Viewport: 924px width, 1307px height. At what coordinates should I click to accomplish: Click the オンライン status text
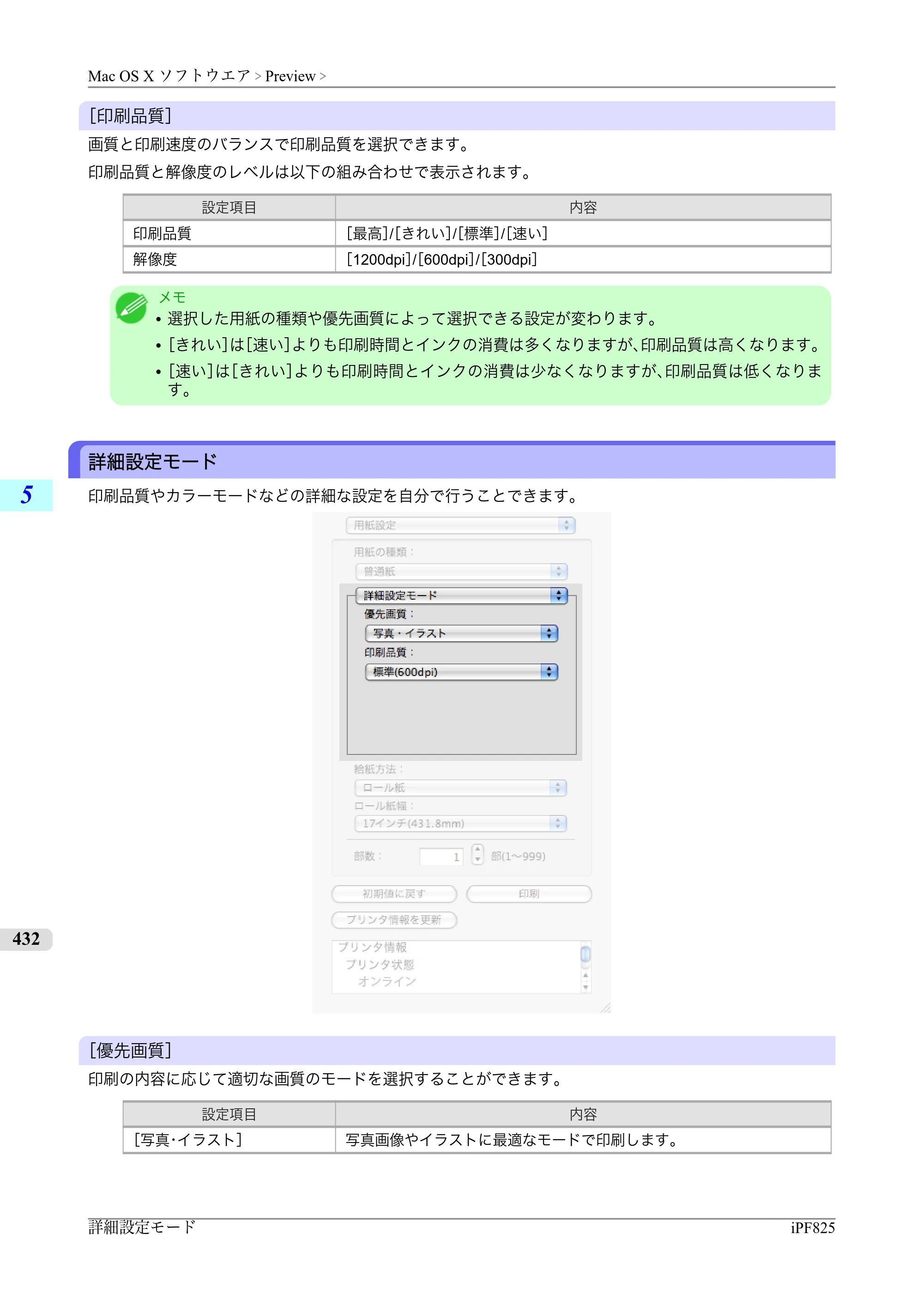pos(387,981)
